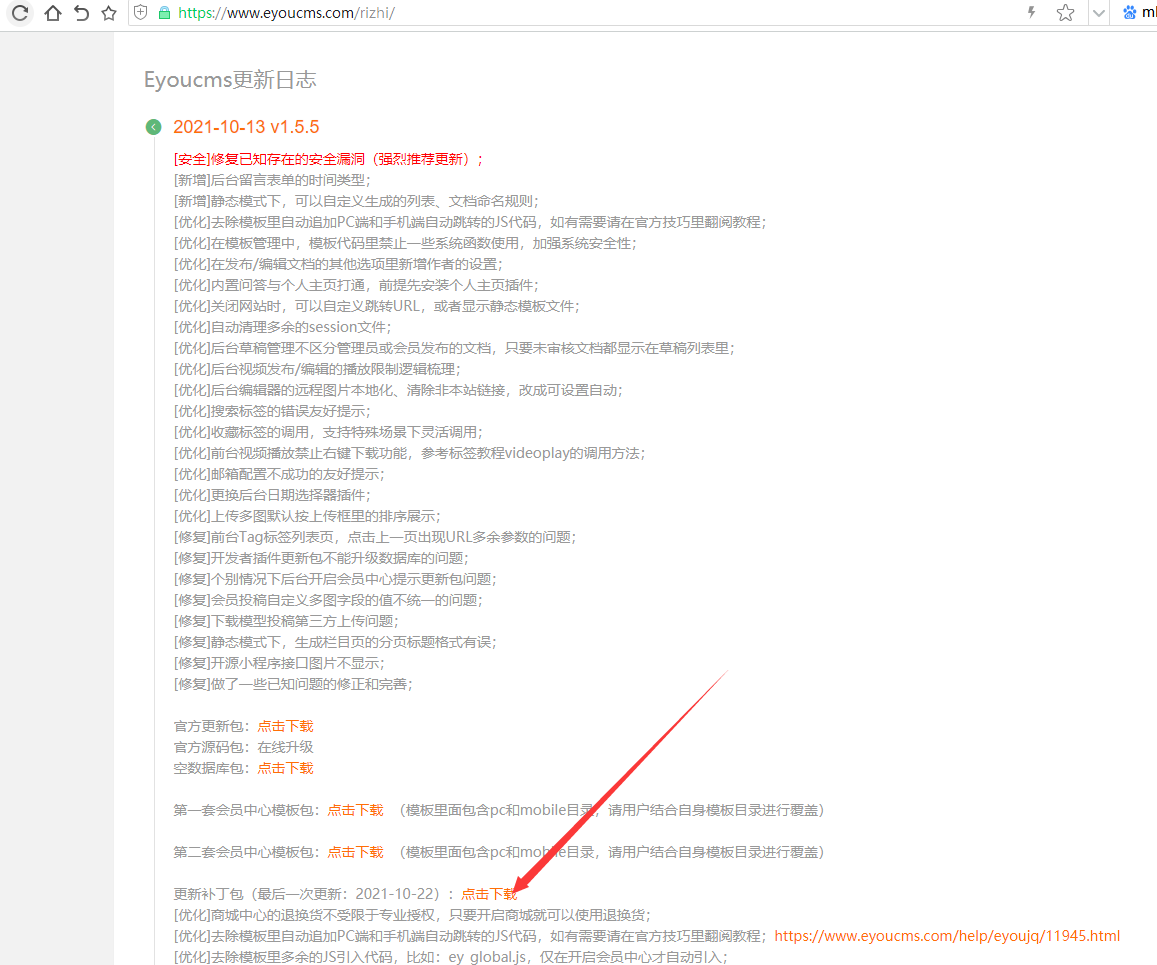Download the 第一套会员中心模板包
This screenshot has height=965, width=1157.
pos(355,810)
